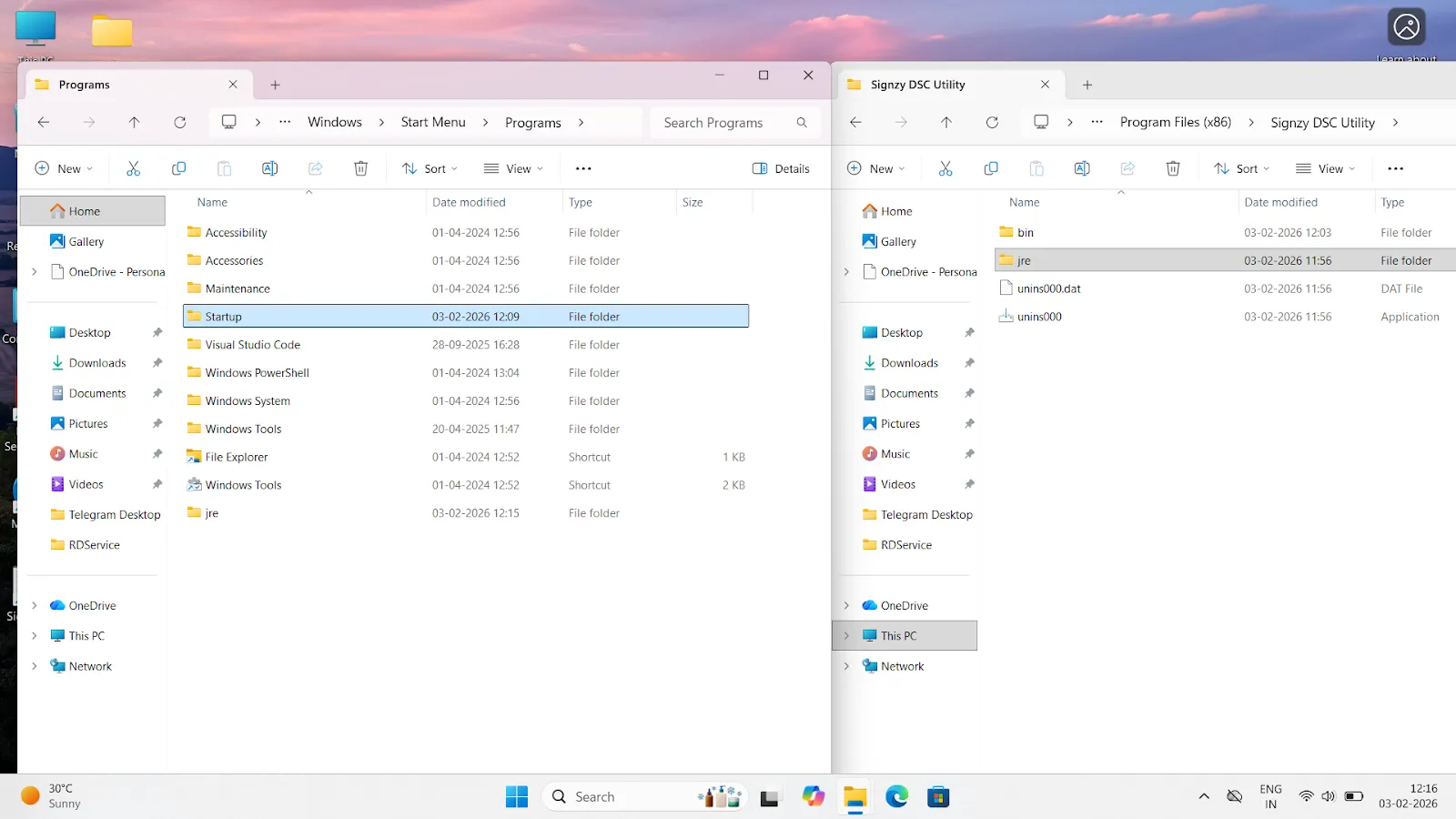The height and width of the screenshot is (819, 1456).
Task: Refresh the Signzy DSC Utility window
Action: 992,122
